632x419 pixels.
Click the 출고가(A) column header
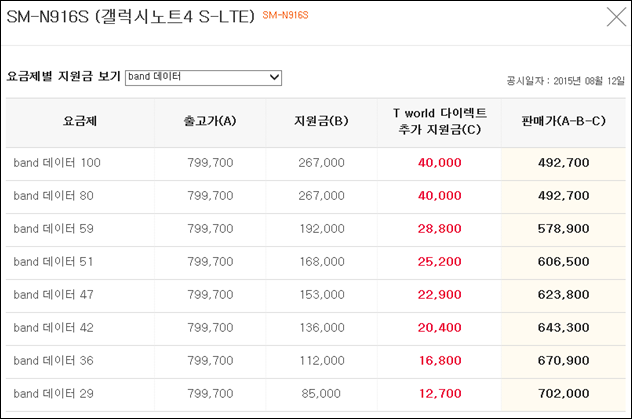tap(210, 121)
